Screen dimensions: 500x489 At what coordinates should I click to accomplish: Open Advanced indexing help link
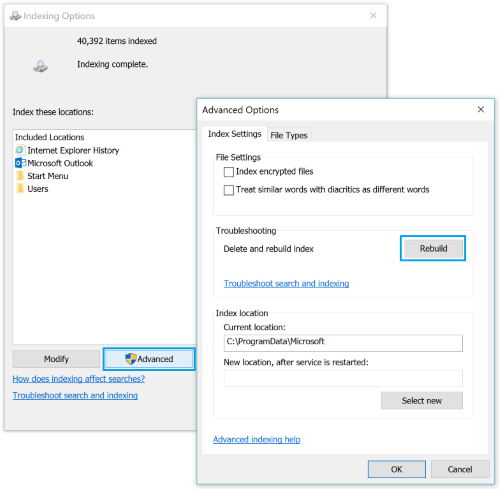tap(257, 439)
